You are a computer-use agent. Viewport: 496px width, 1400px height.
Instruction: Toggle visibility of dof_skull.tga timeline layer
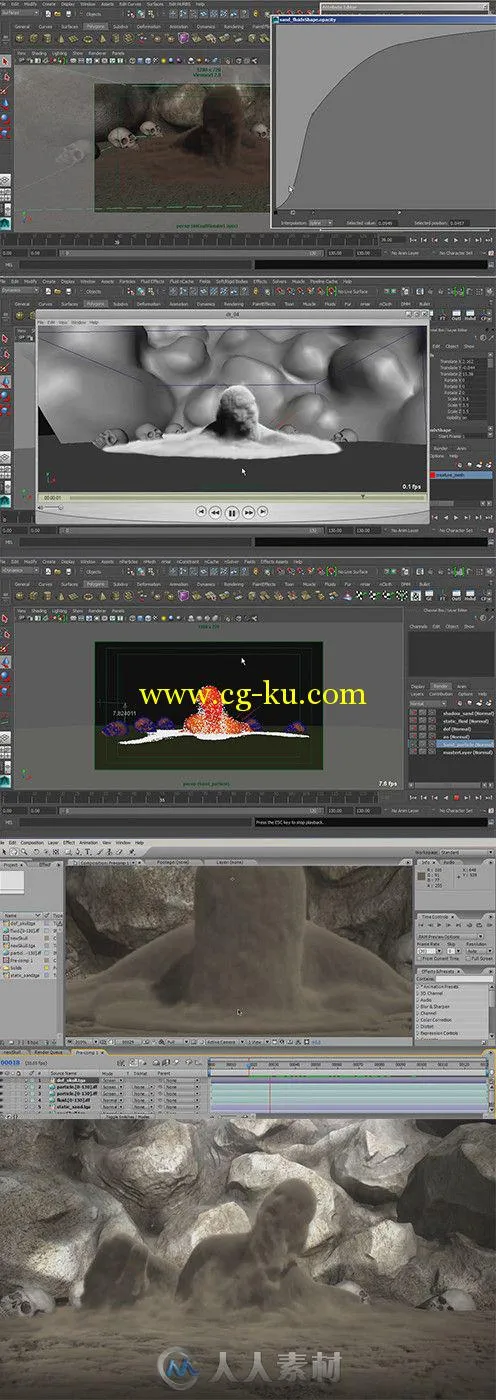coord(4,1080)
